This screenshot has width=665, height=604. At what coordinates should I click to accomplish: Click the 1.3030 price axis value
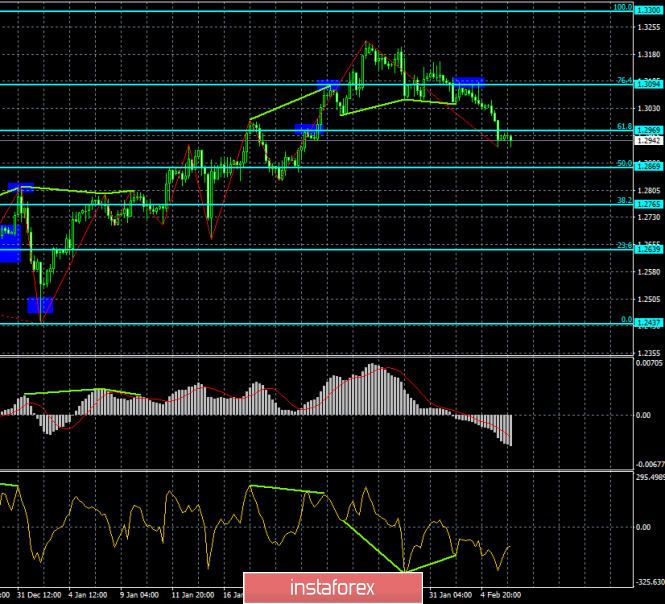[649, 109]
